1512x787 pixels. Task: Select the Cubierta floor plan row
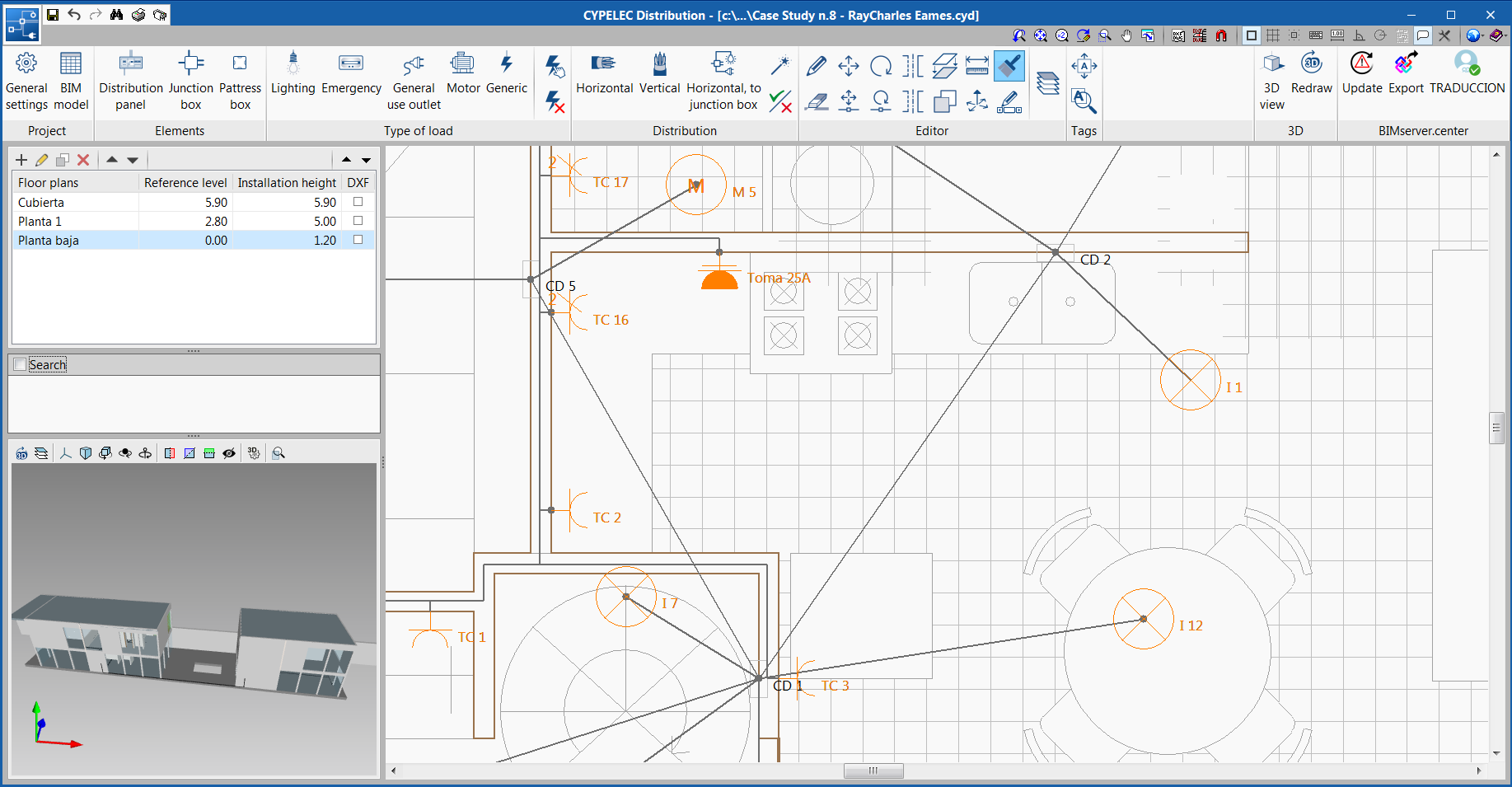pos(74,203)
